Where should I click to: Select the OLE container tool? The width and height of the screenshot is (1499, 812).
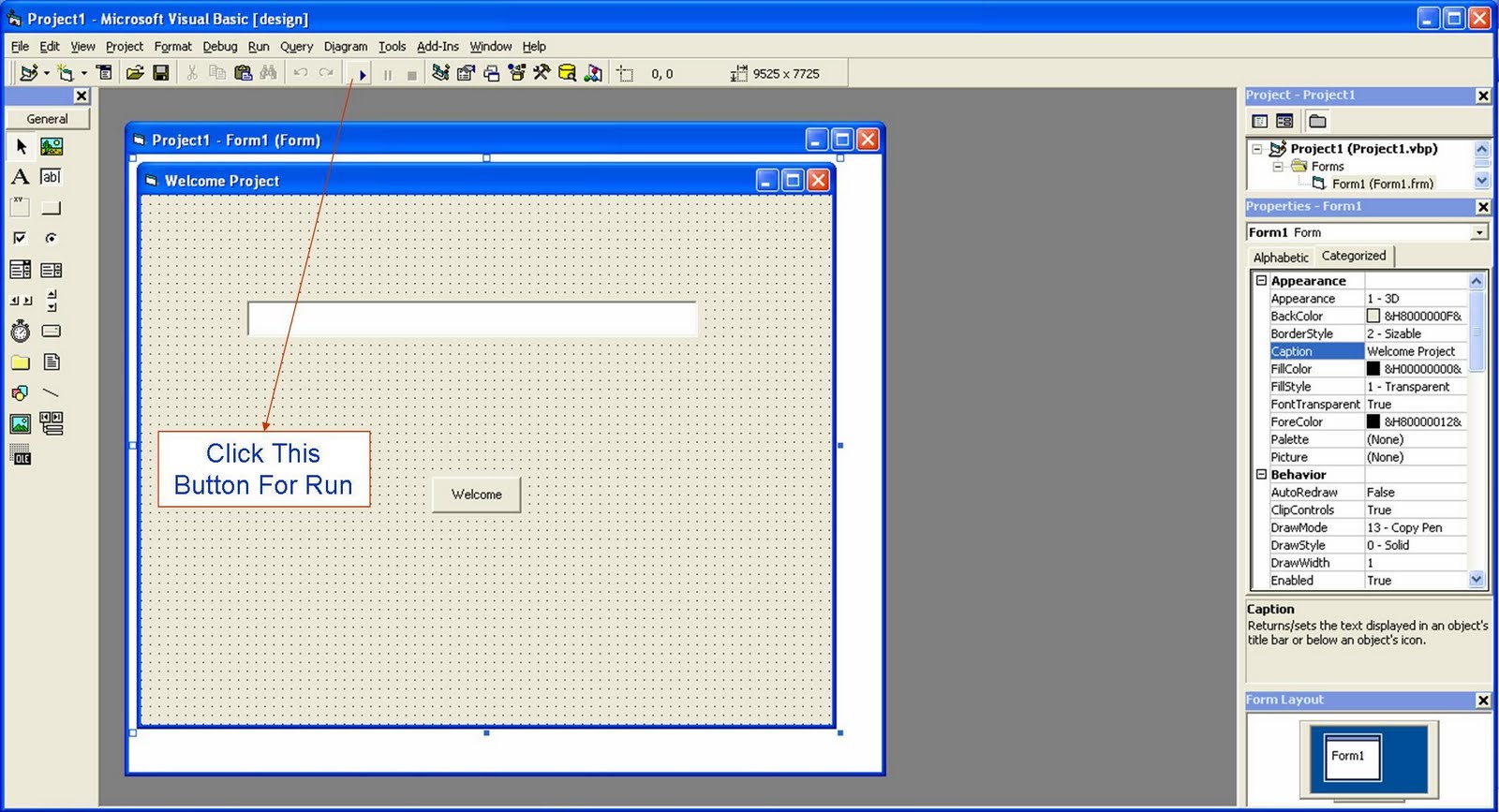[21, 455]
